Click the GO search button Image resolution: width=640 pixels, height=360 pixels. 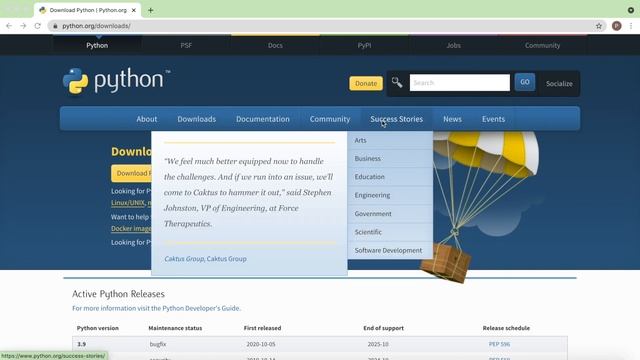point(524,82)
